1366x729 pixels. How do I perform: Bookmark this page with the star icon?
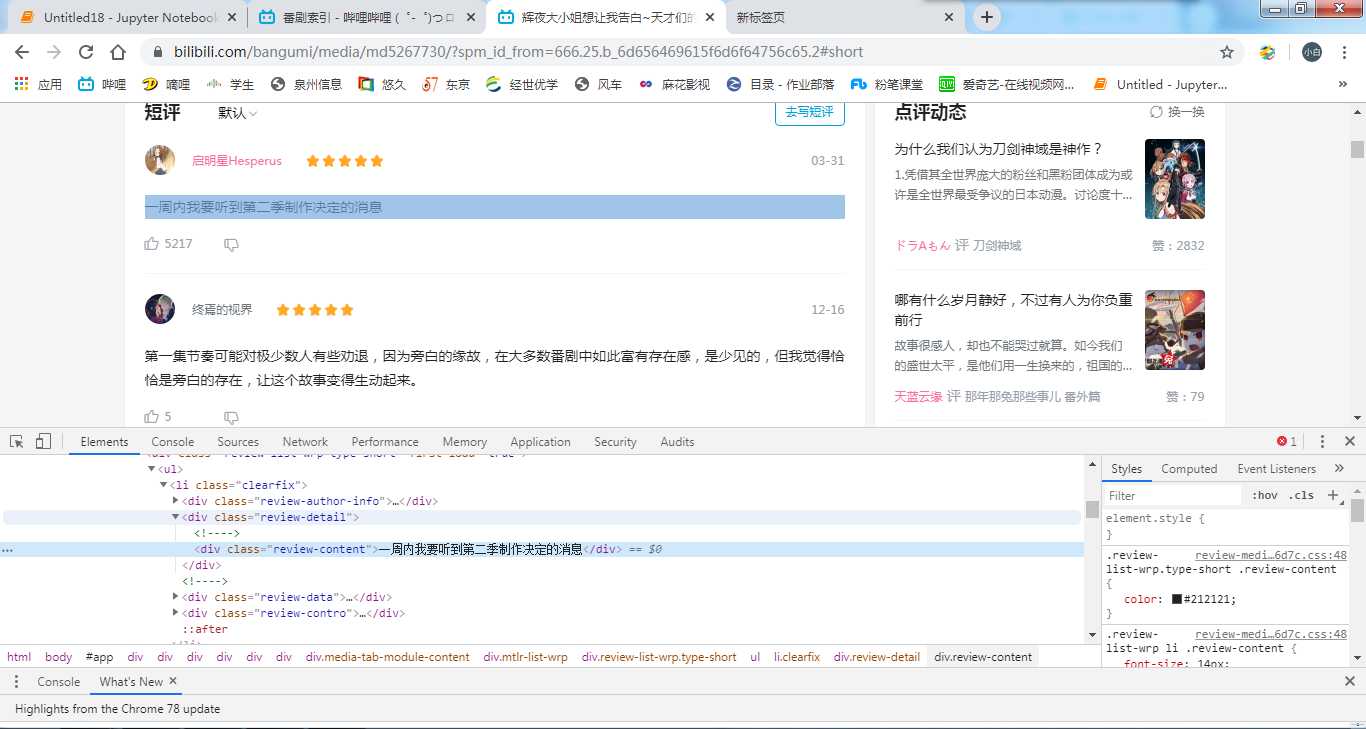click(1227, 52)
